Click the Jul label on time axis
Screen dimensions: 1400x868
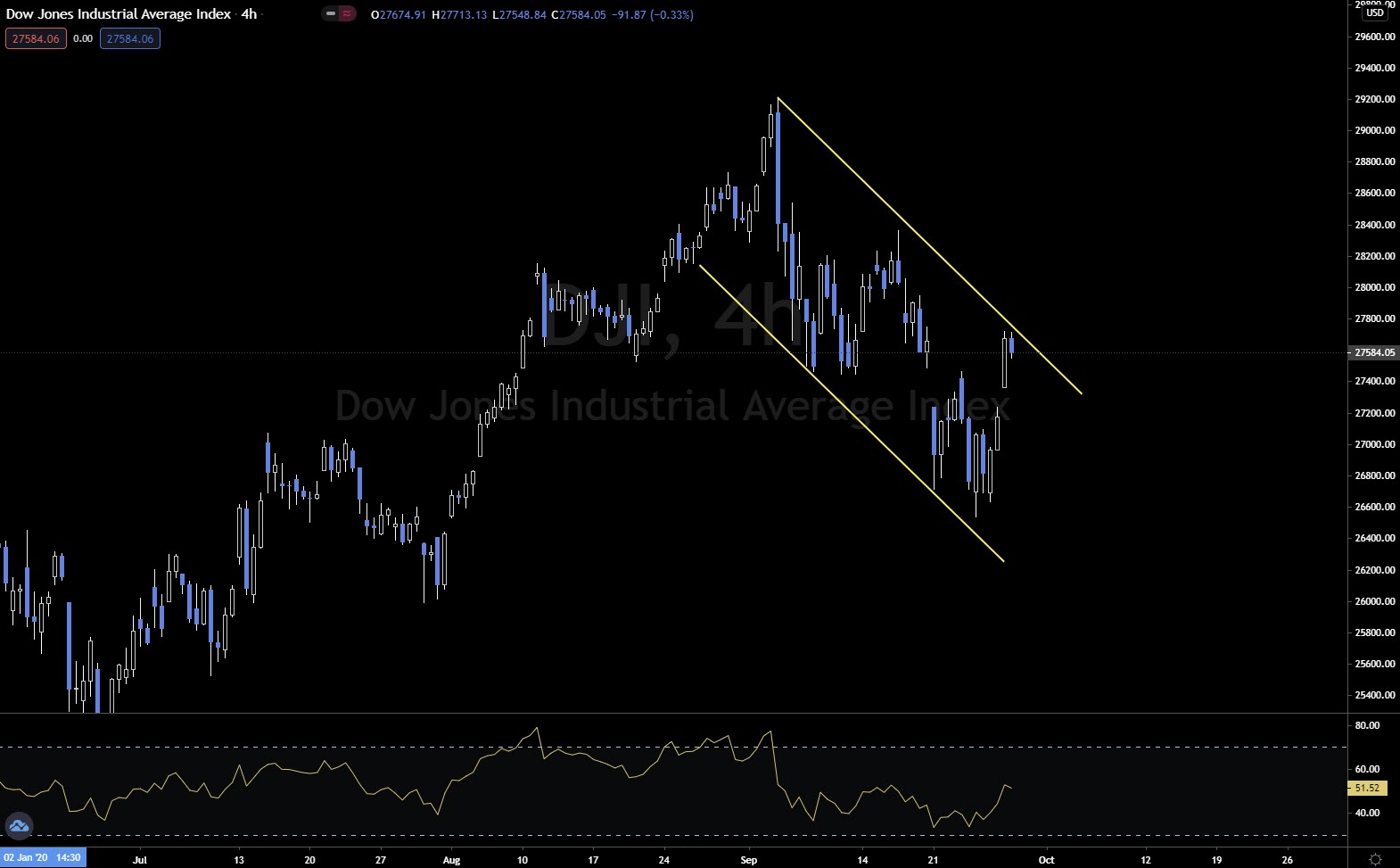[140, 860]
